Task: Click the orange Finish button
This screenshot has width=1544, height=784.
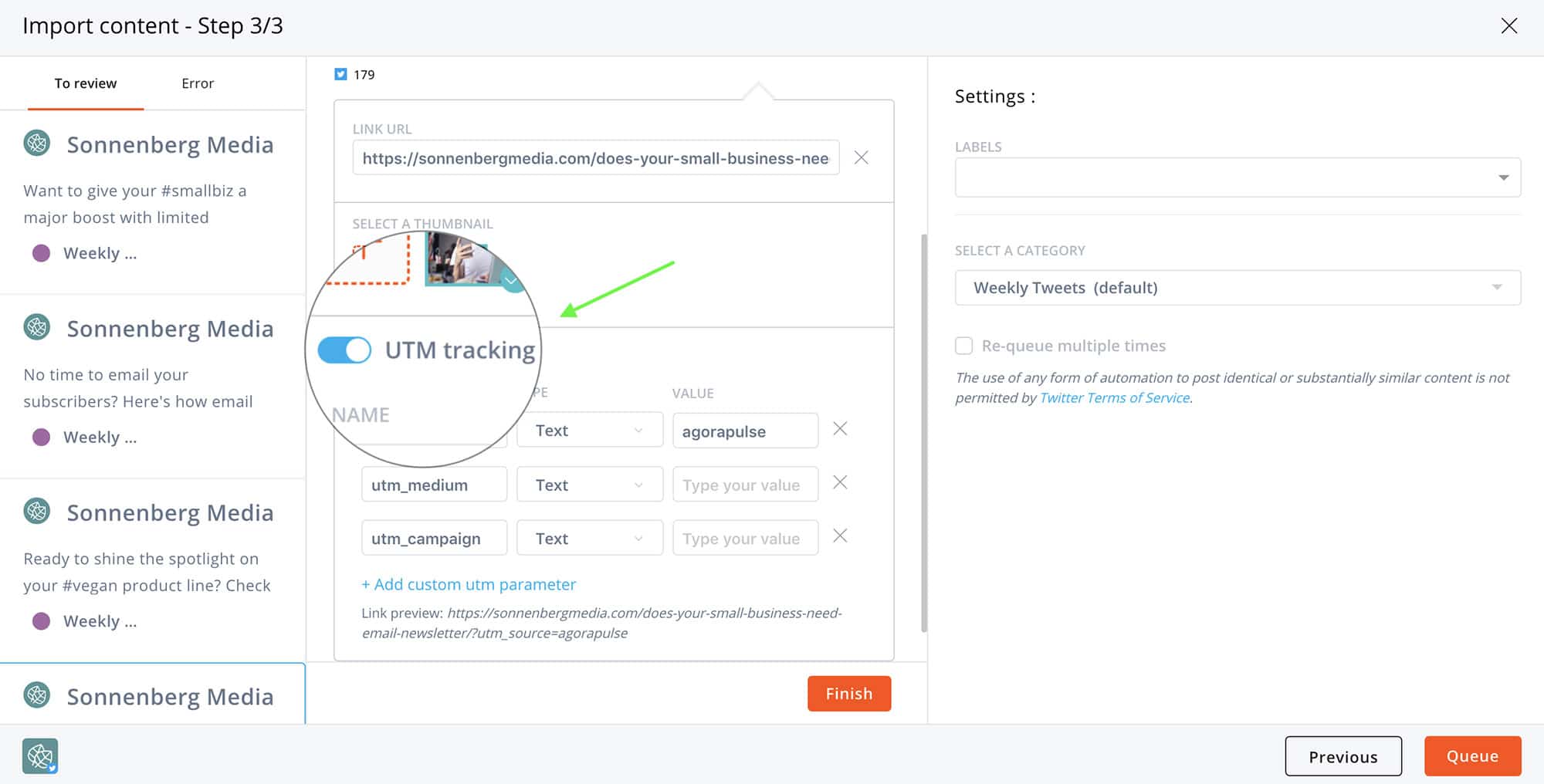Action: [x=849, y=694]
